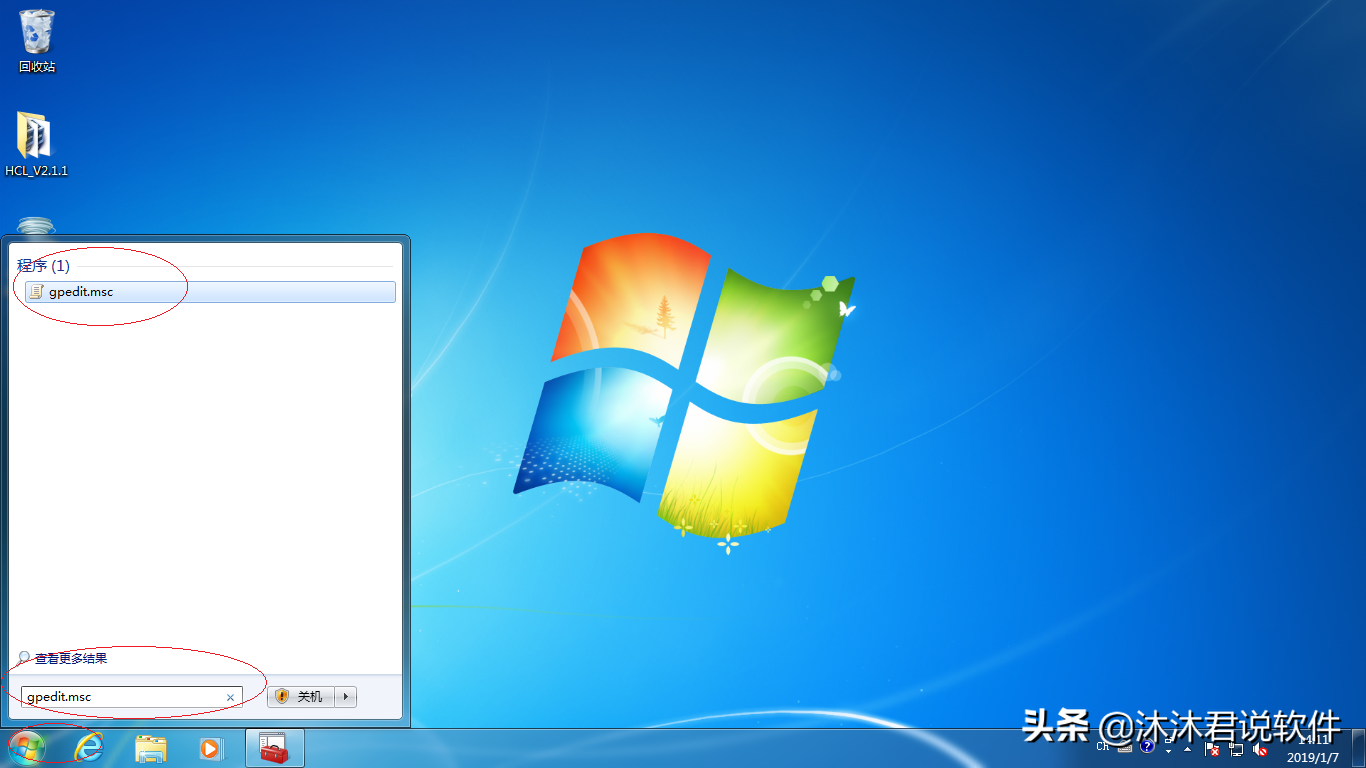Open the red toolbox application on the taskbar
This screenshot has width=1366, height=768.
click(274, 748)
